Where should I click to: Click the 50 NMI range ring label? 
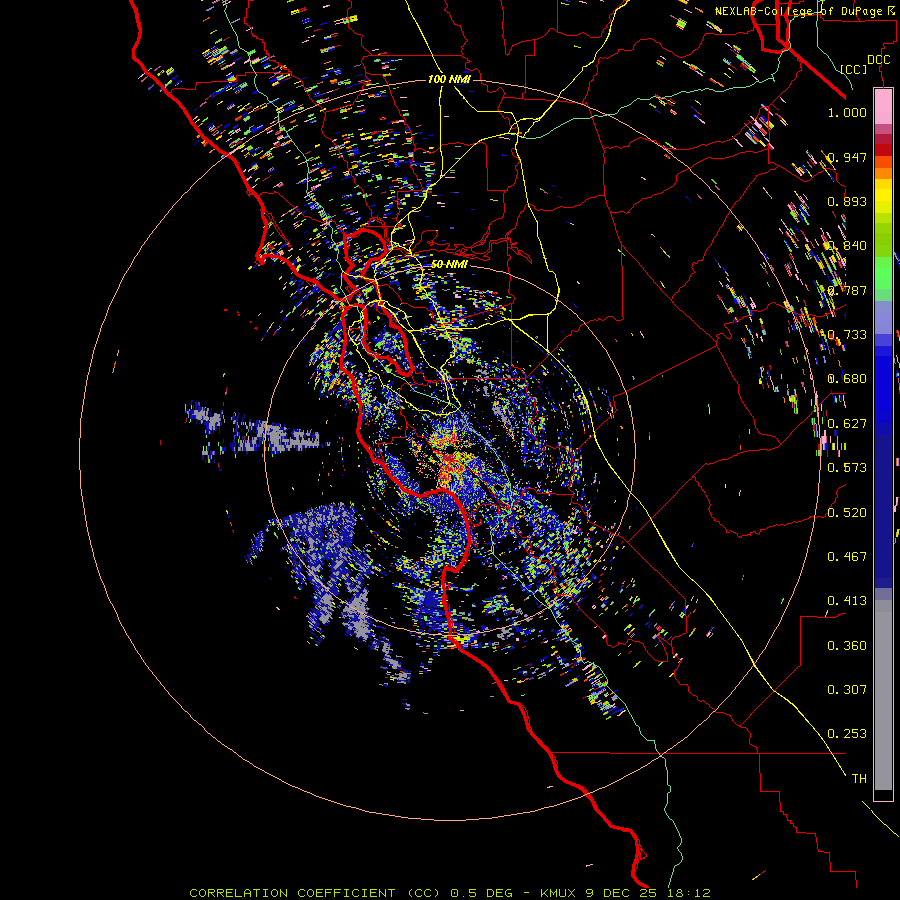coord(449,264)
